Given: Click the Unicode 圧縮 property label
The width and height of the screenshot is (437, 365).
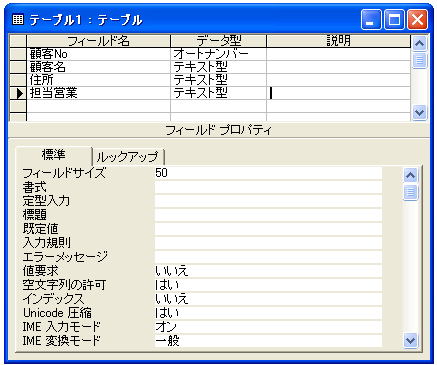Looking at the screenshot, I should (57, 313).
